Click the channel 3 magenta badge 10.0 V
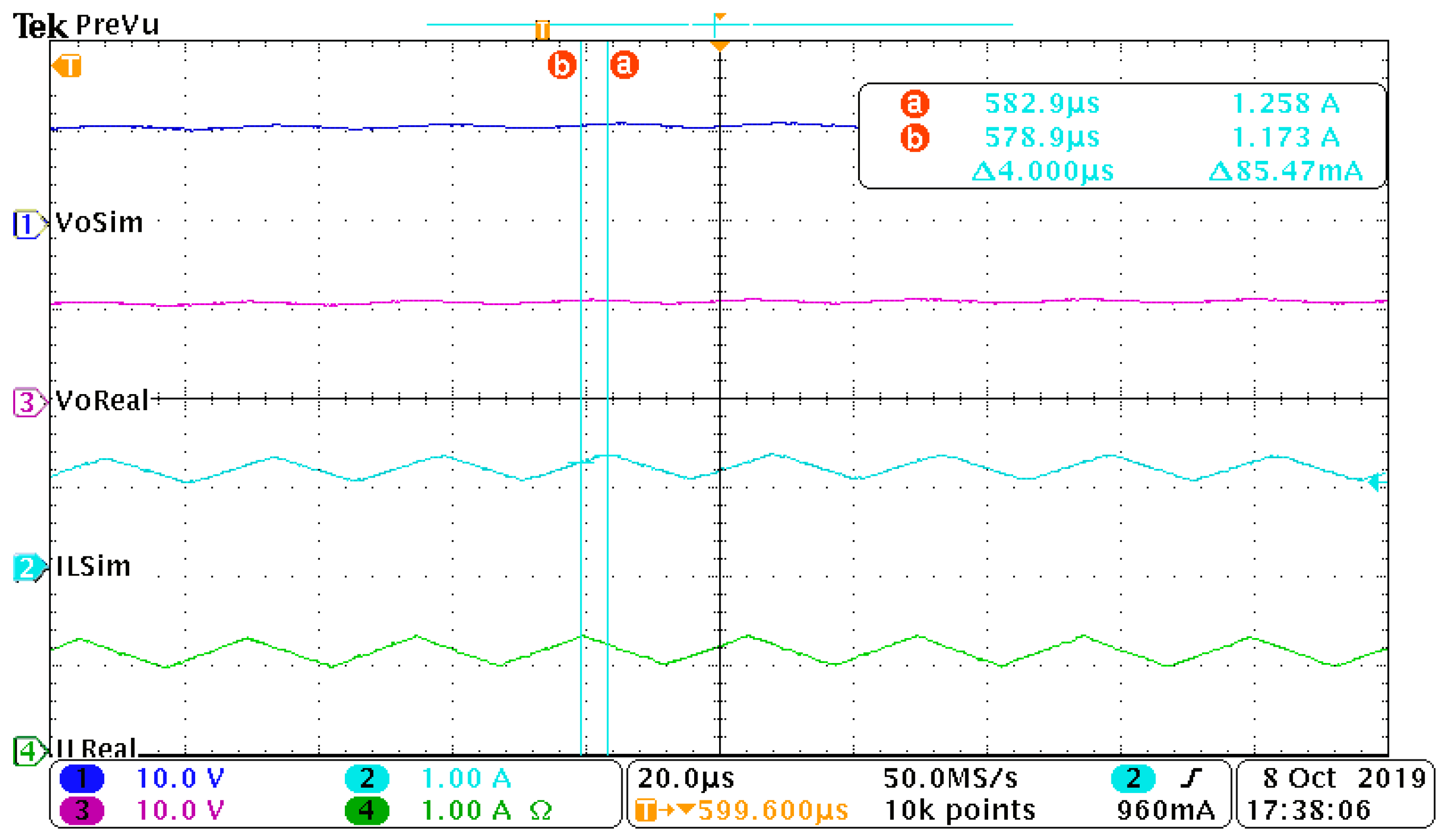The width and height of the screenshot is (1447, 840). click(82, 810)
